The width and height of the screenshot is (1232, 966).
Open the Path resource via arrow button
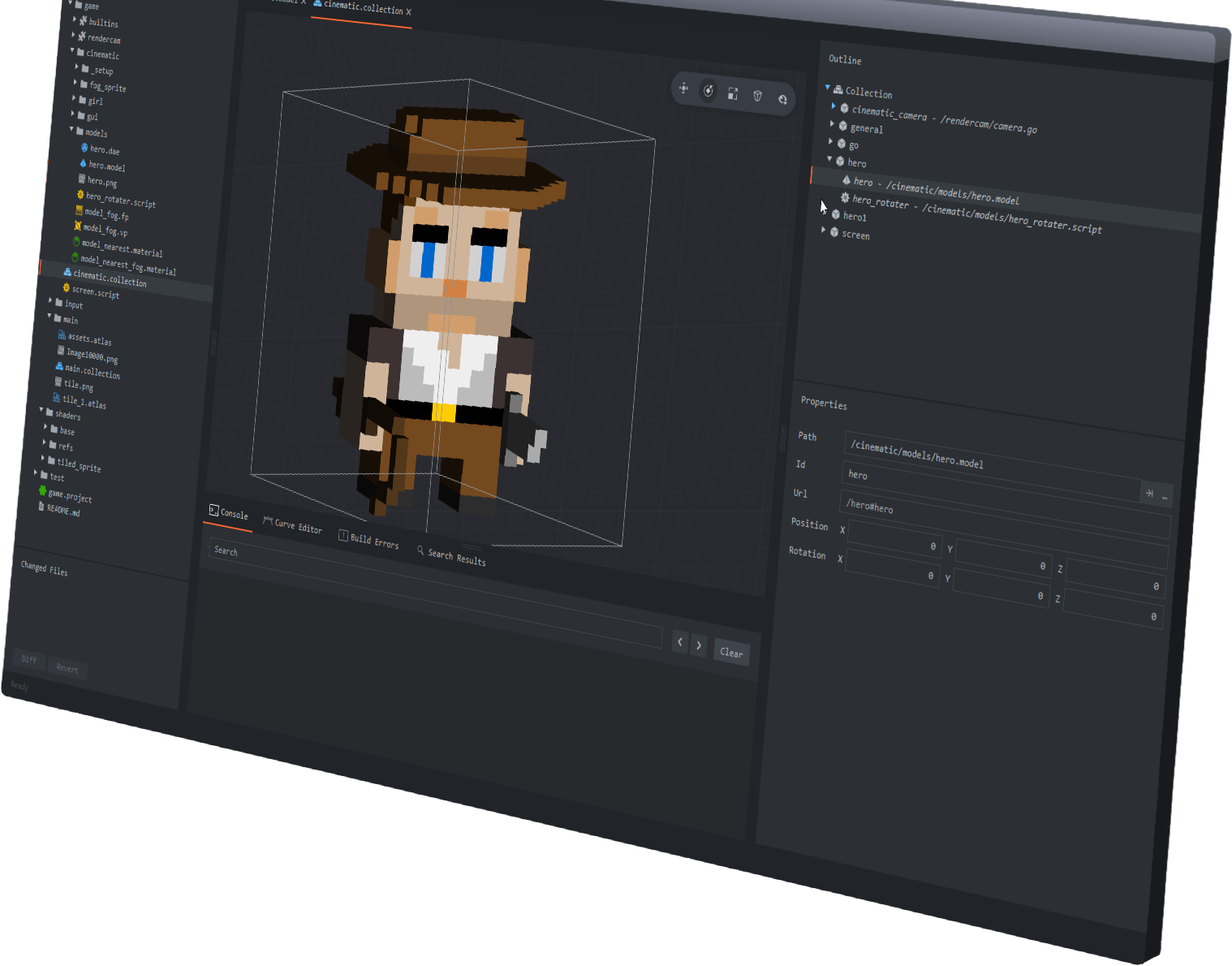(x=1149, y=492)
